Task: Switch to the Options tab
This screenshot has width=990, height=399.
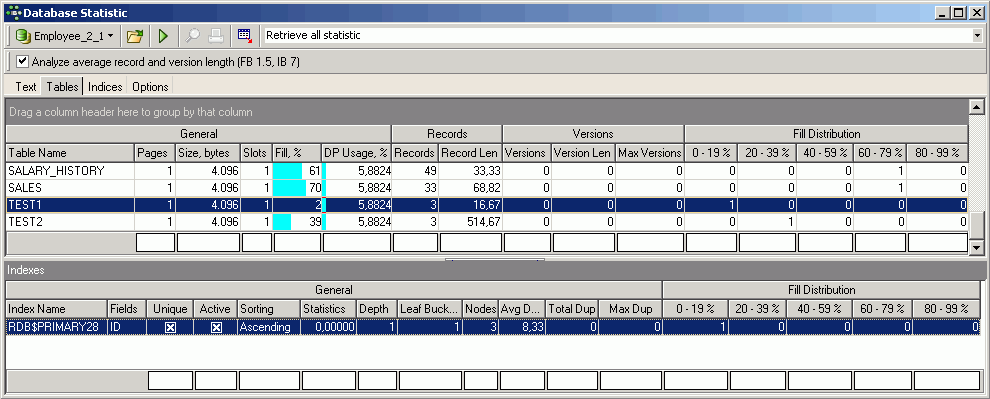Action: (150, 86)
